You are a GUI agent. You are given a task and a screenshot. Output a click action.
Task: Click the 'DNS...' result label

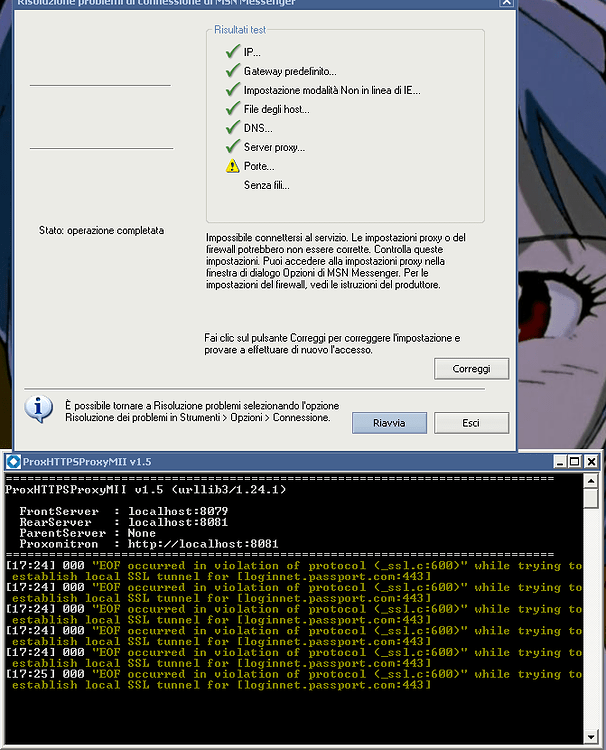coord(258,128)
